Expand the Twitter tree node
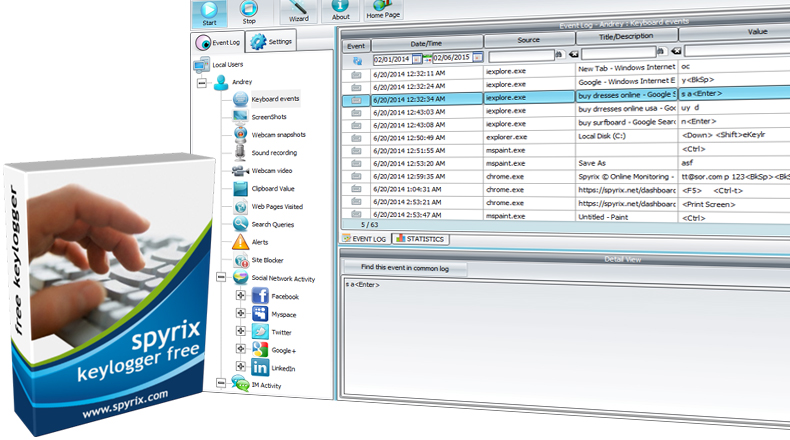Screen dimensions: 790x440 pyautogui.click(x=240, y=332)
